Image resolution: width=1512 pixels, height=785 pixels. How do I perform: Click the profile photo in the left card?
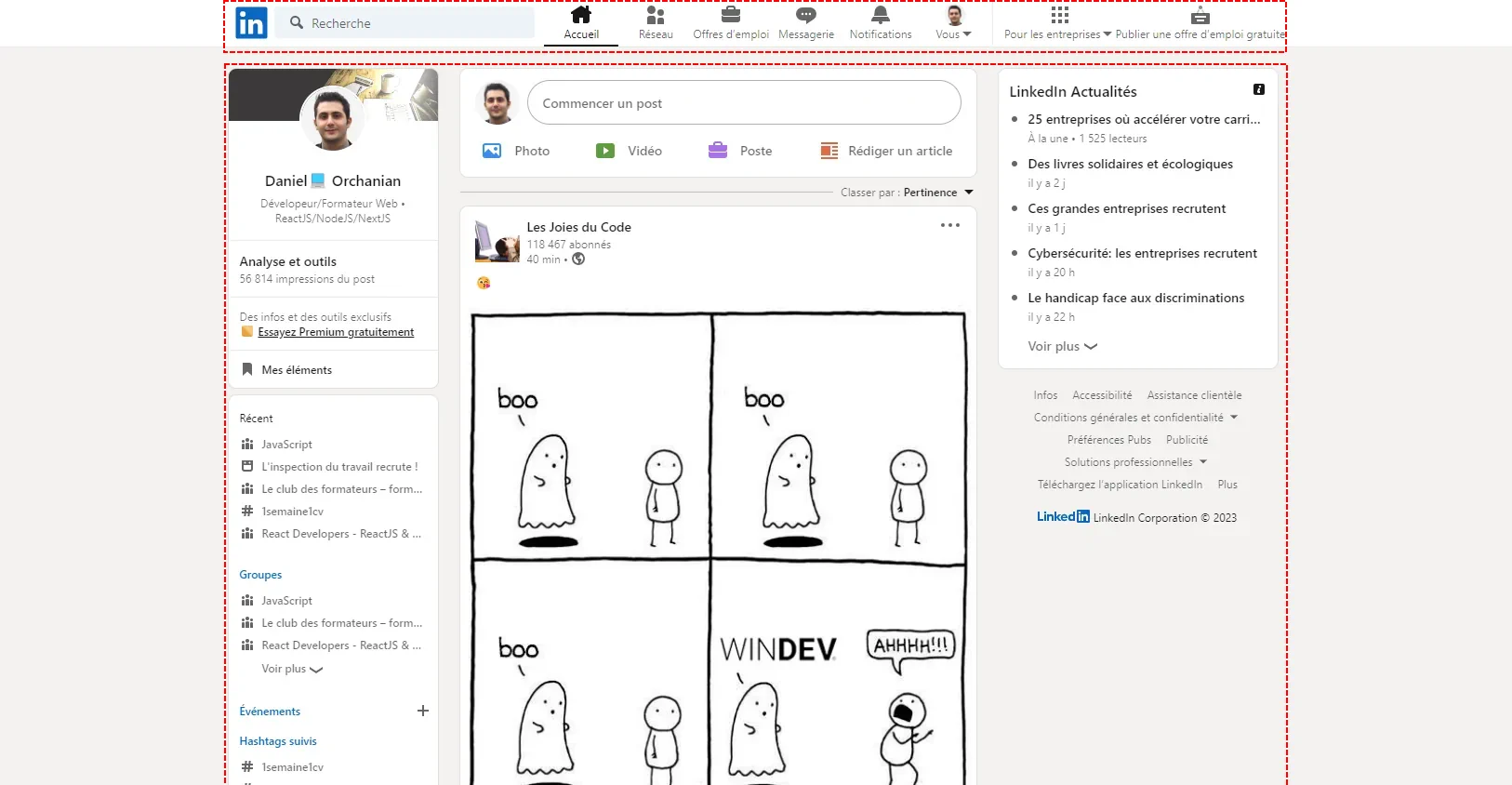tap(332, 119)
